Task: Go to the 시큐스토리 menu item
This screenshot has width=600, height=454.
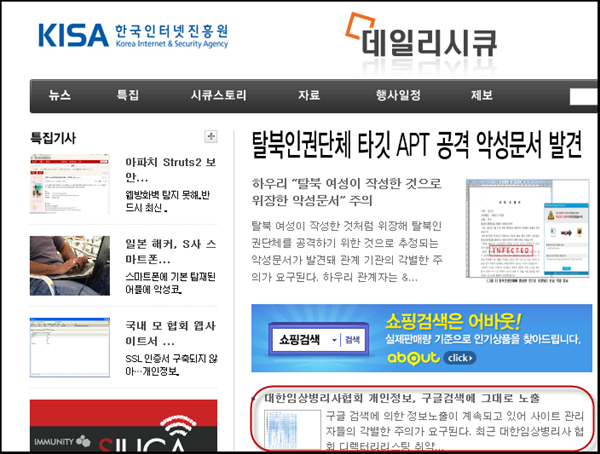Action: click(218, 96)
